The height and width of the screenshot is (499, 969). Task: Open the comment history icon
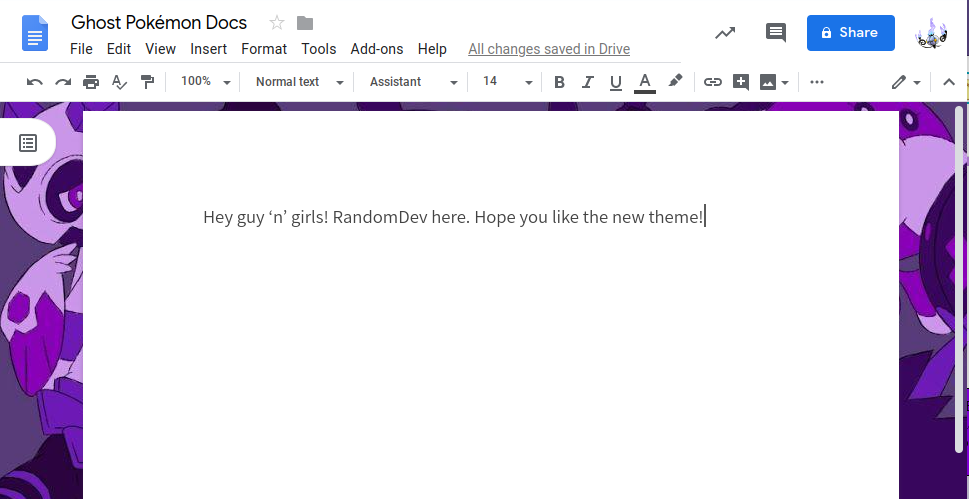(776, 33)
